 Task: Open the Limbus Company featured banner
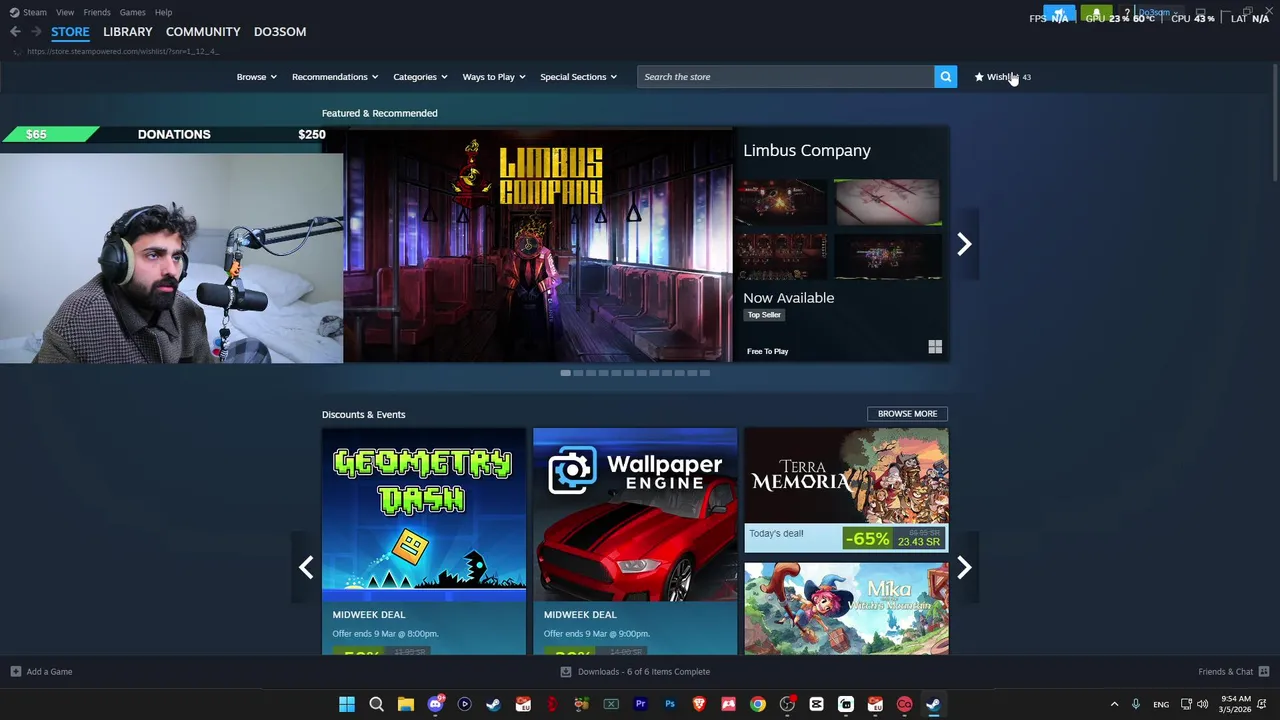[x=538, y=245]
